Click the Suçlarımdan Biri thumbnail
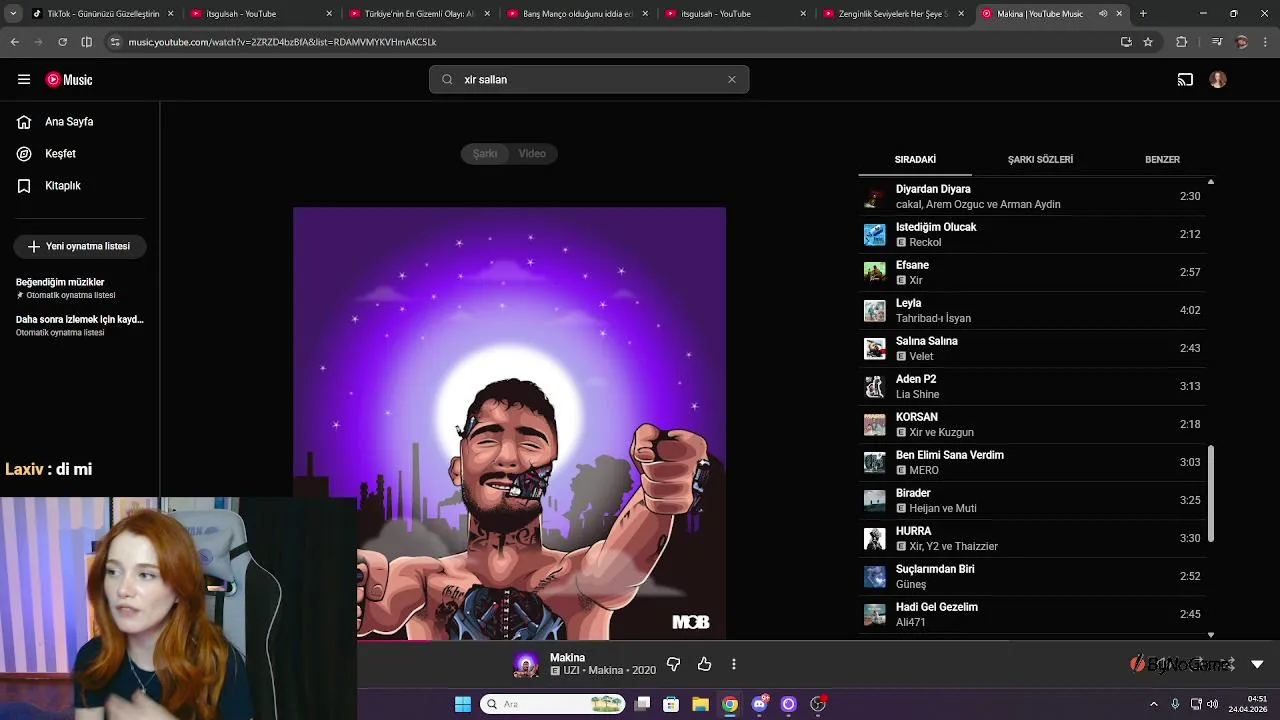Image resolution: width=1280 pixels, height=720 pixels. 875,576
